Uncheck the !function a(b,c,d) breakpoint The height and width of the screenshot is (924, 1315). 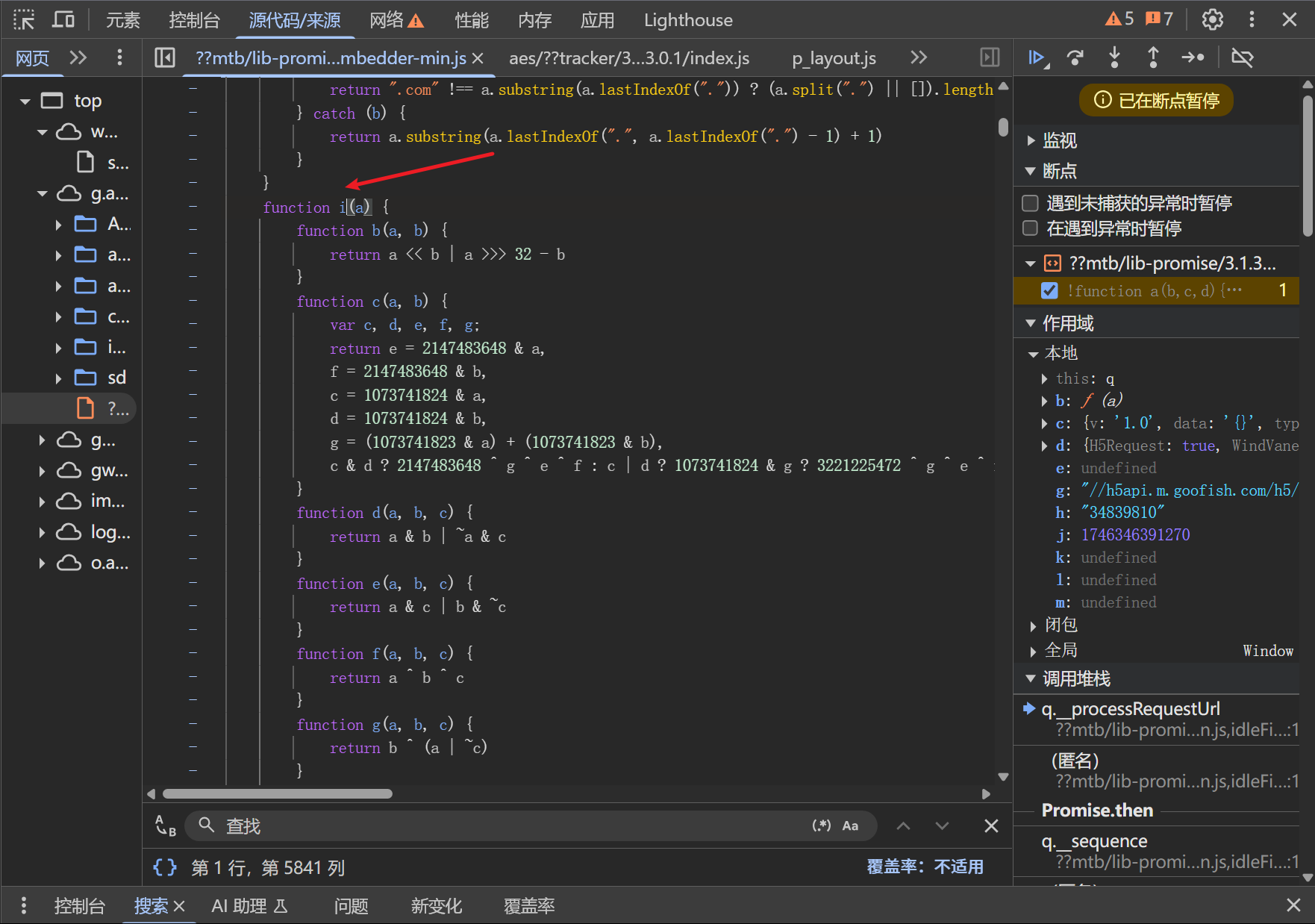click(x=1049, y=290)
